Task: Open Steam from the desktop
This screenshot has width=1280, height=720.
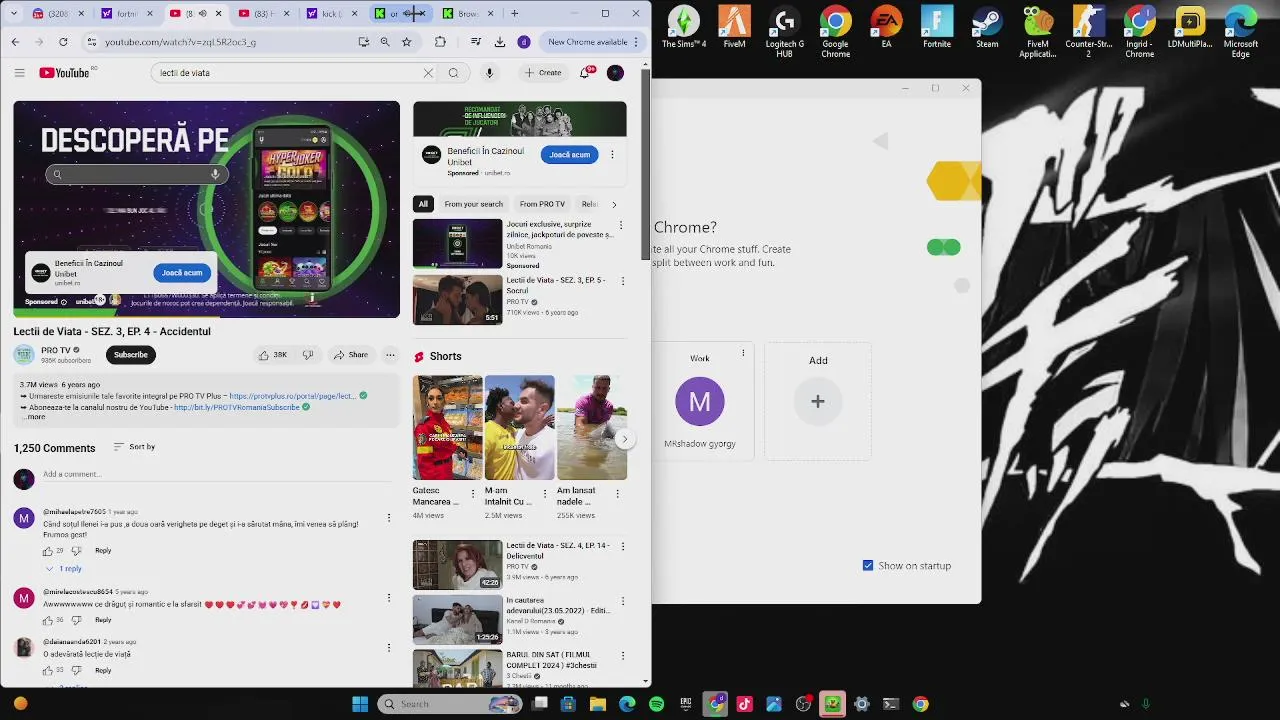Action: [987, 29]
